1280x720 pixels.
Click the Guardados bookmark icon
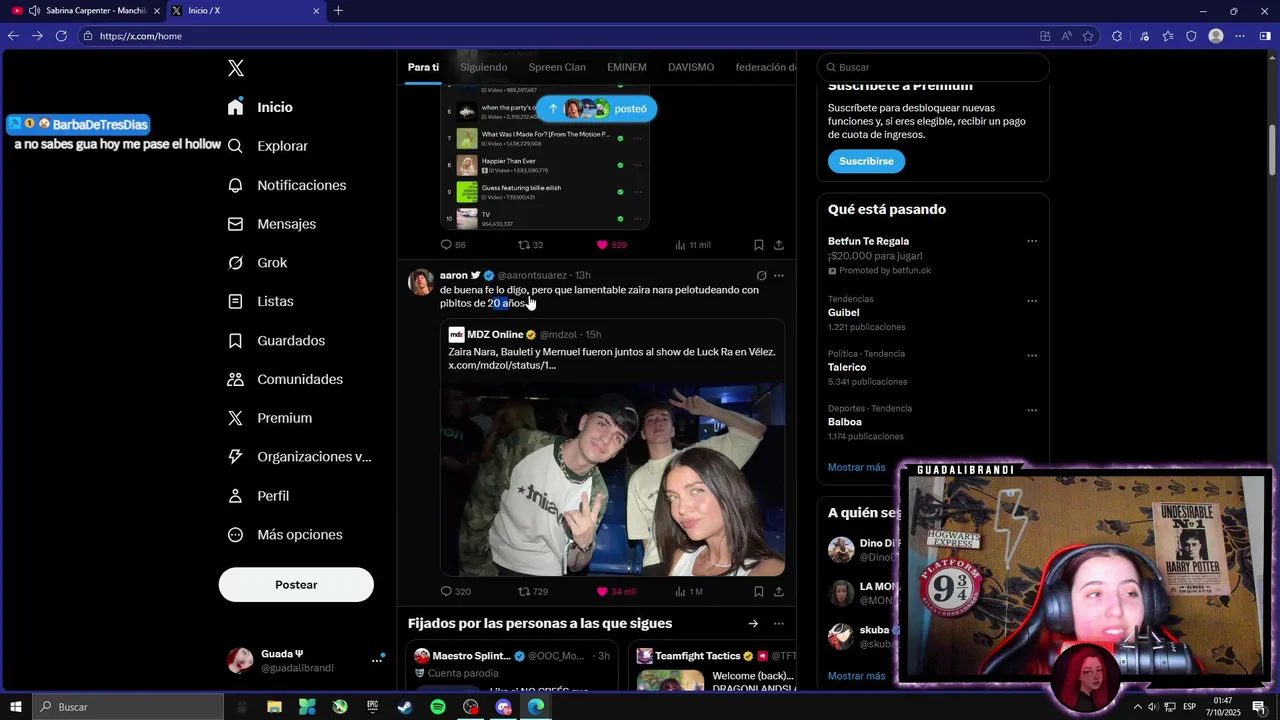[236, 341]
